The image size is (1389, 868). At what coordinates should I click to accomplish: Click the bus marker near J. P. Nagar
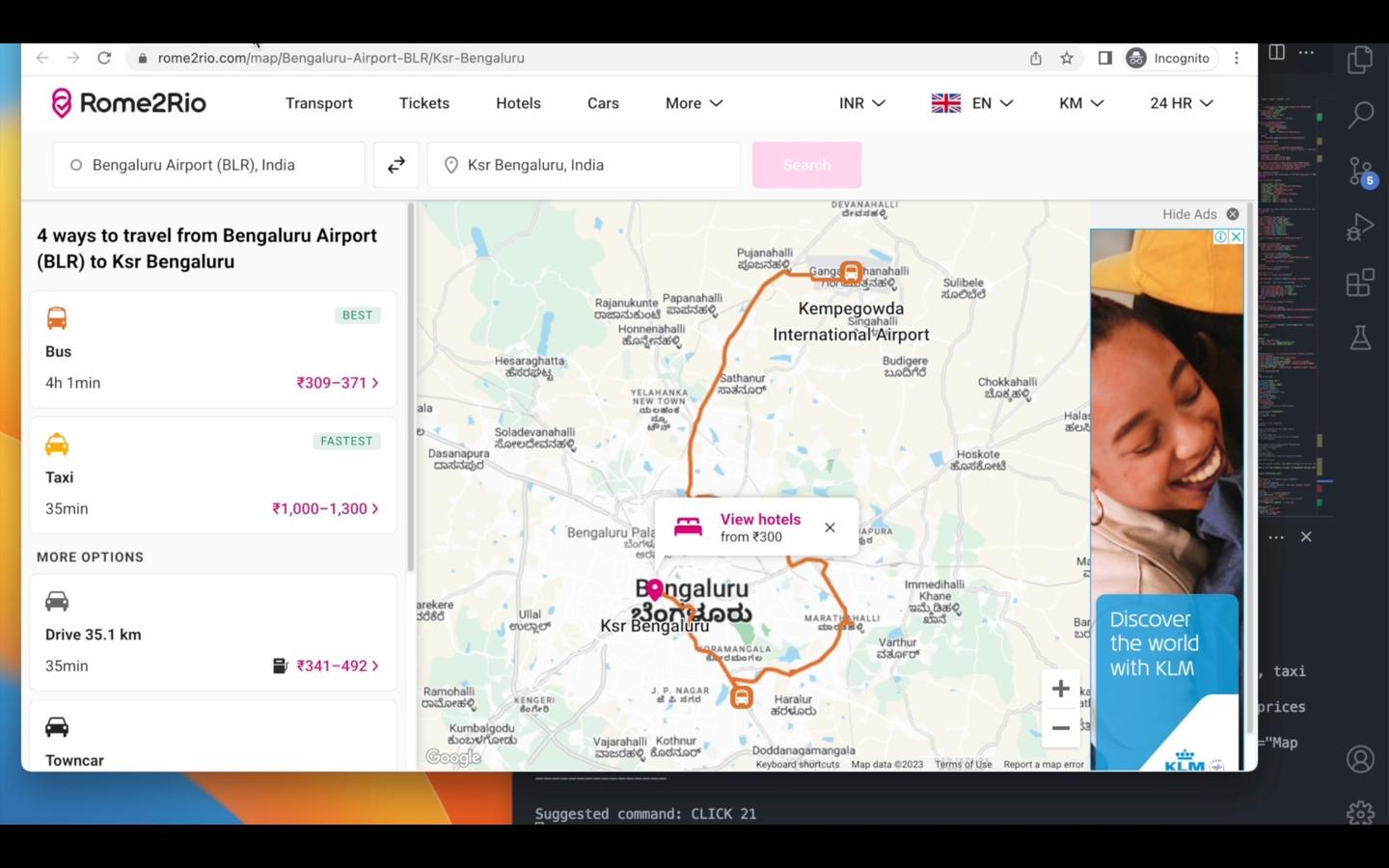coord(742,696)
